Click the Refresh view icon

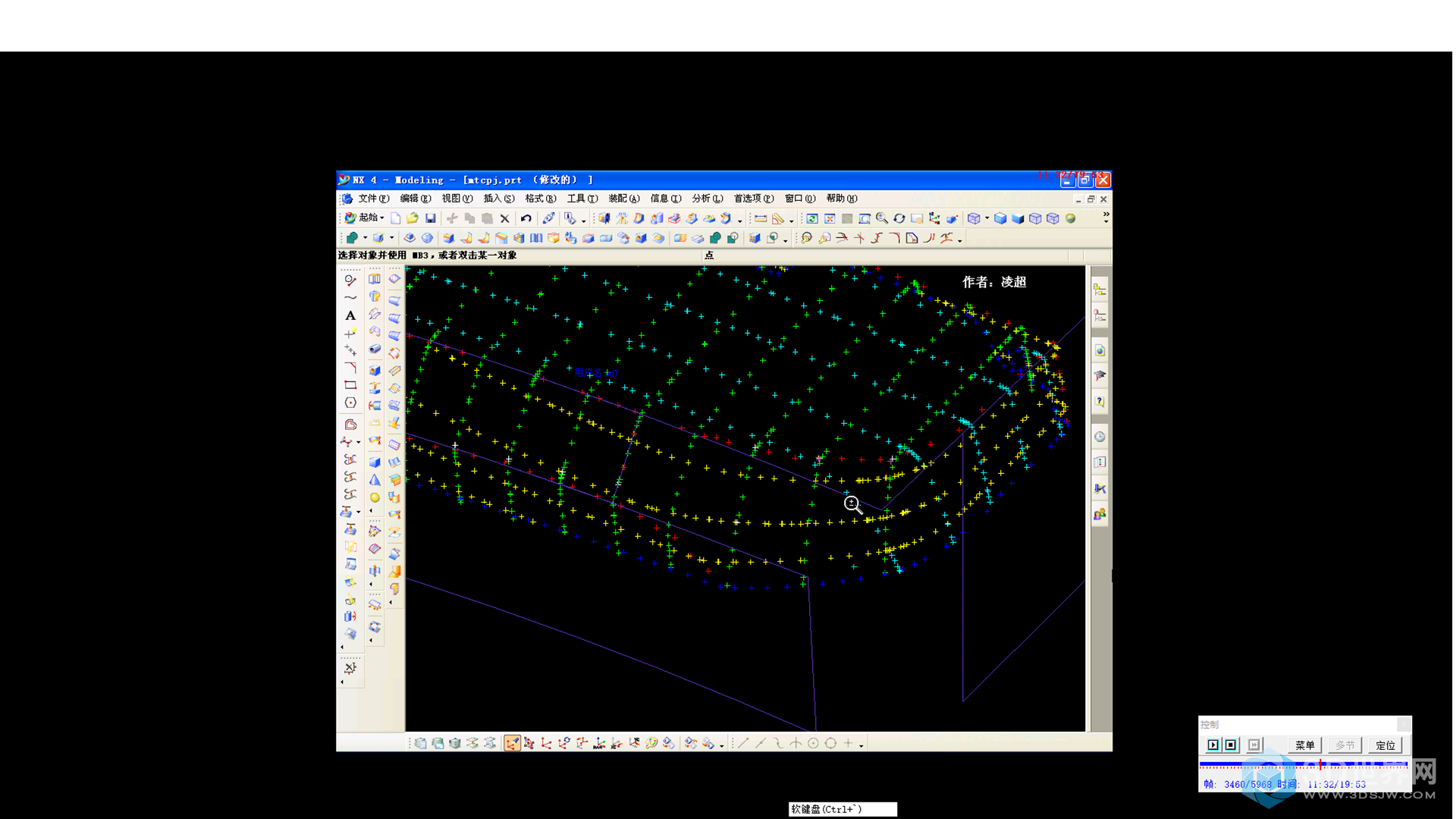(811, 218)
